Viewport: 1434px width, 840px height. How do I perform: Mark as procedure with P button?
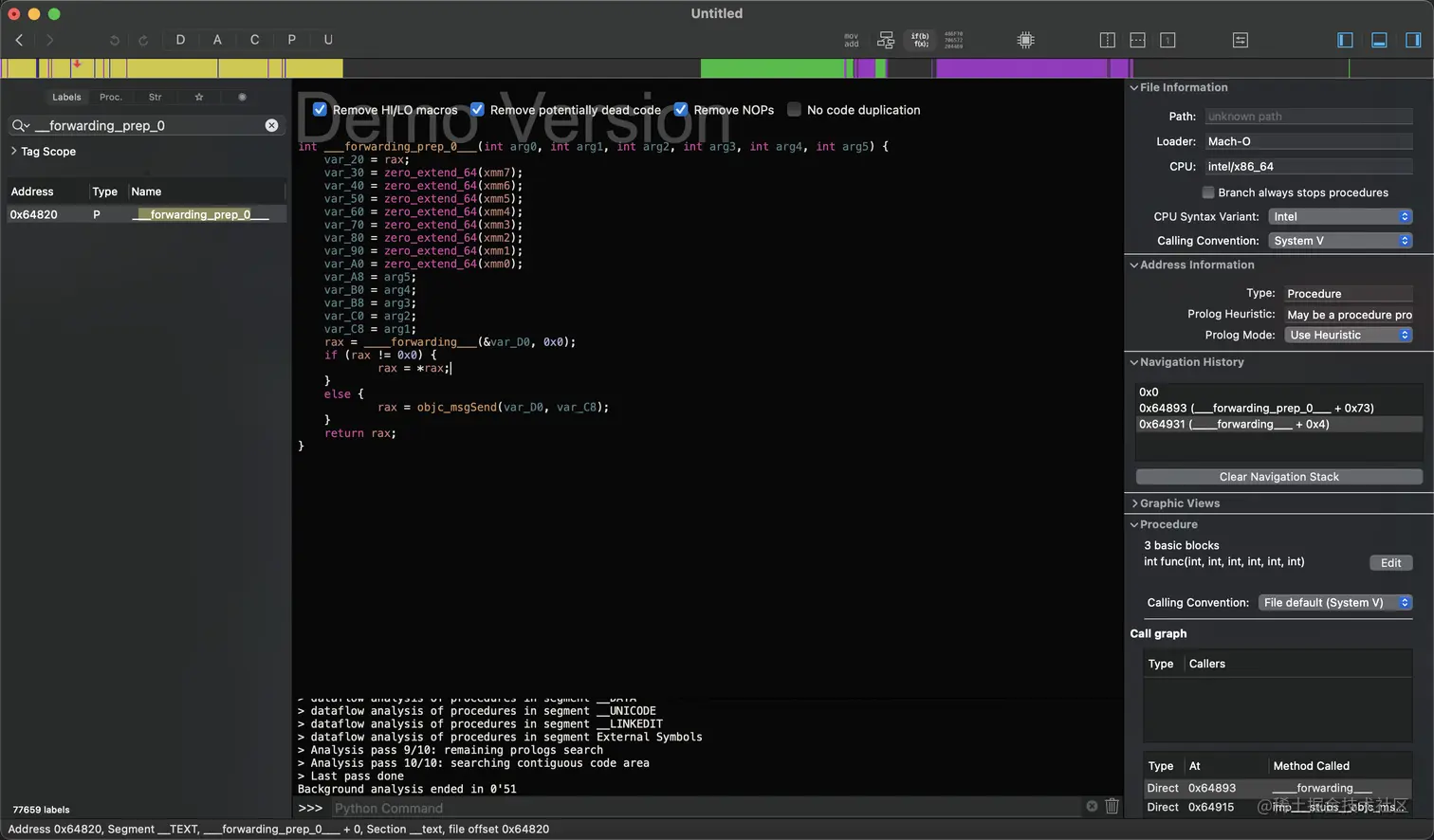[291, 40]
